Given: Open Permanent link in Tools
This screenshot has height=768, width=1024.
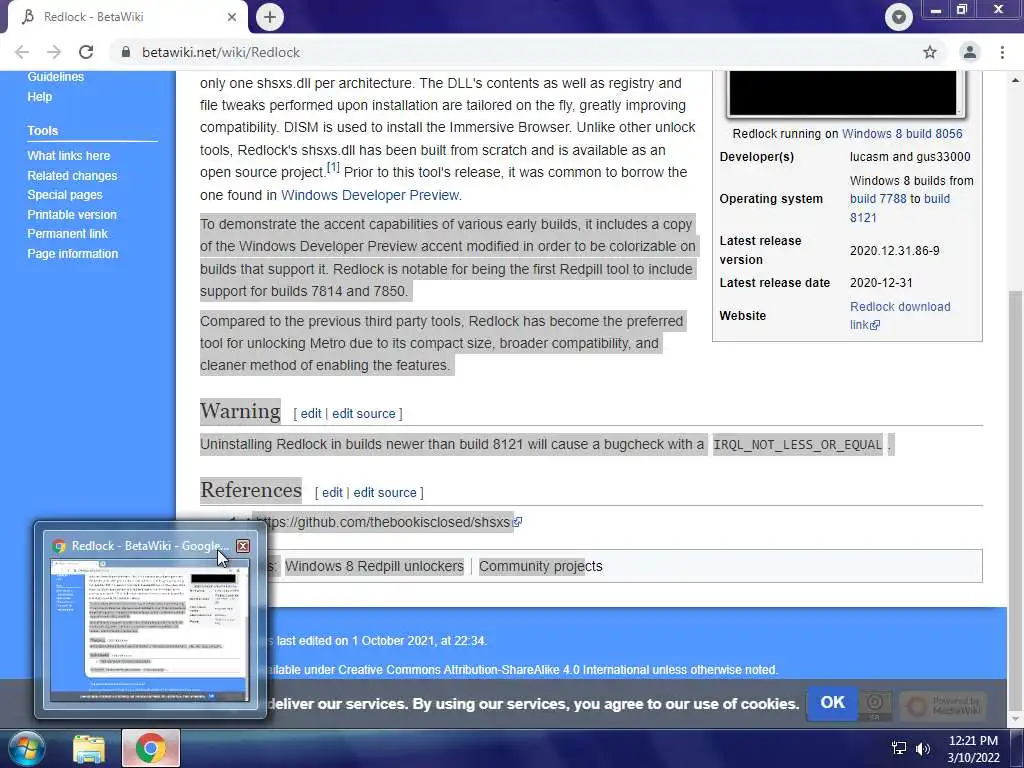Looking at the screenshot, I should [67, 234].
